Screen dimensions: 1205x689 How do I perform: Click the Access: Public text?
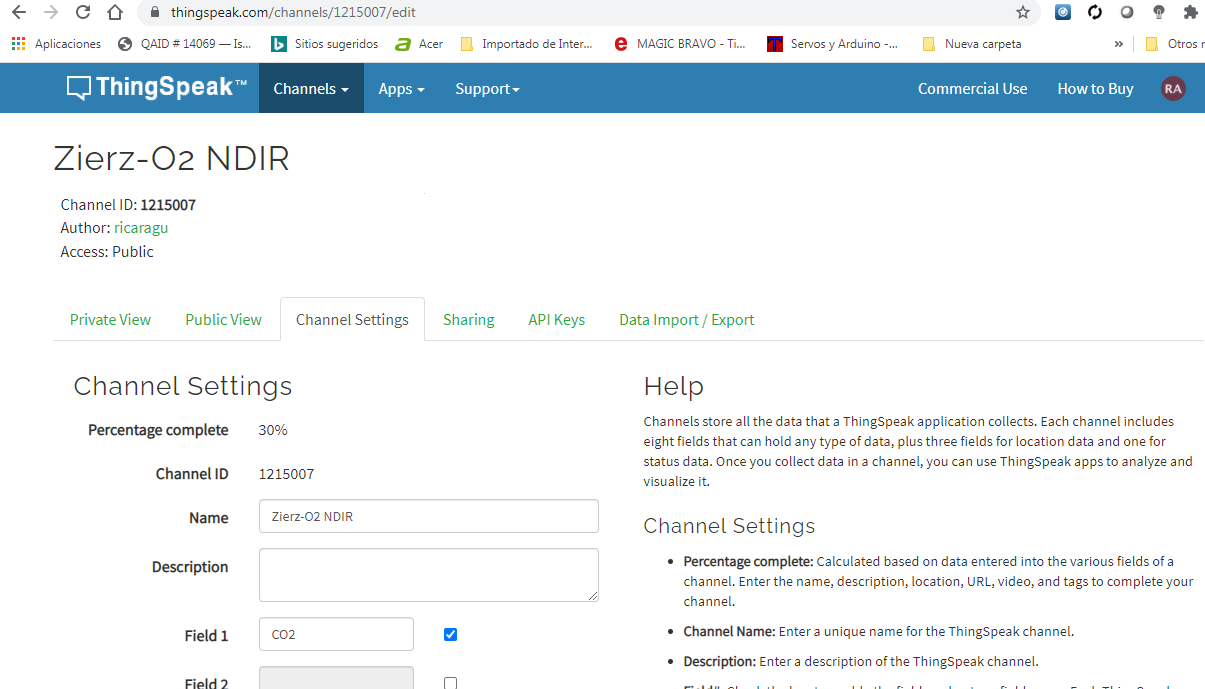(x=107, y=252)
